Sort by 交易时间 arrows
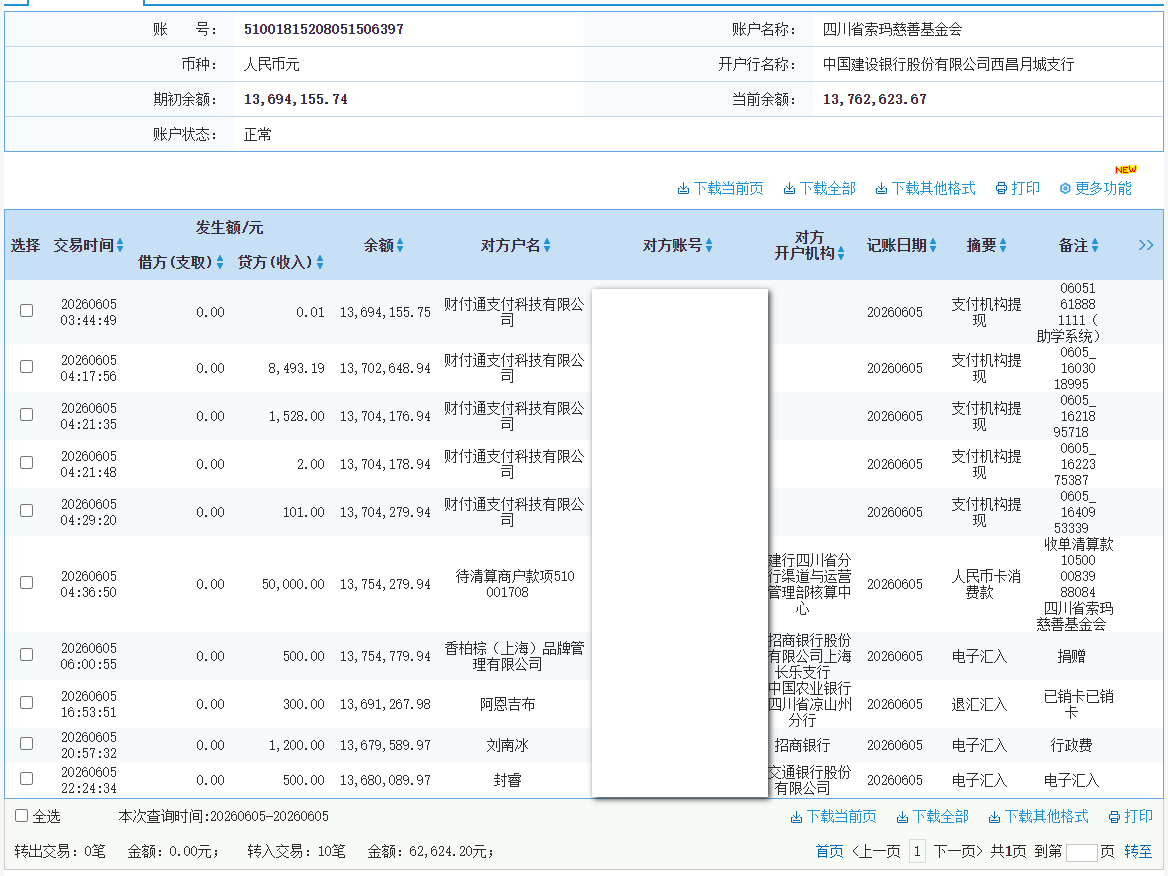The width and height of the screenshot is (1168, 876). point(120,245)
